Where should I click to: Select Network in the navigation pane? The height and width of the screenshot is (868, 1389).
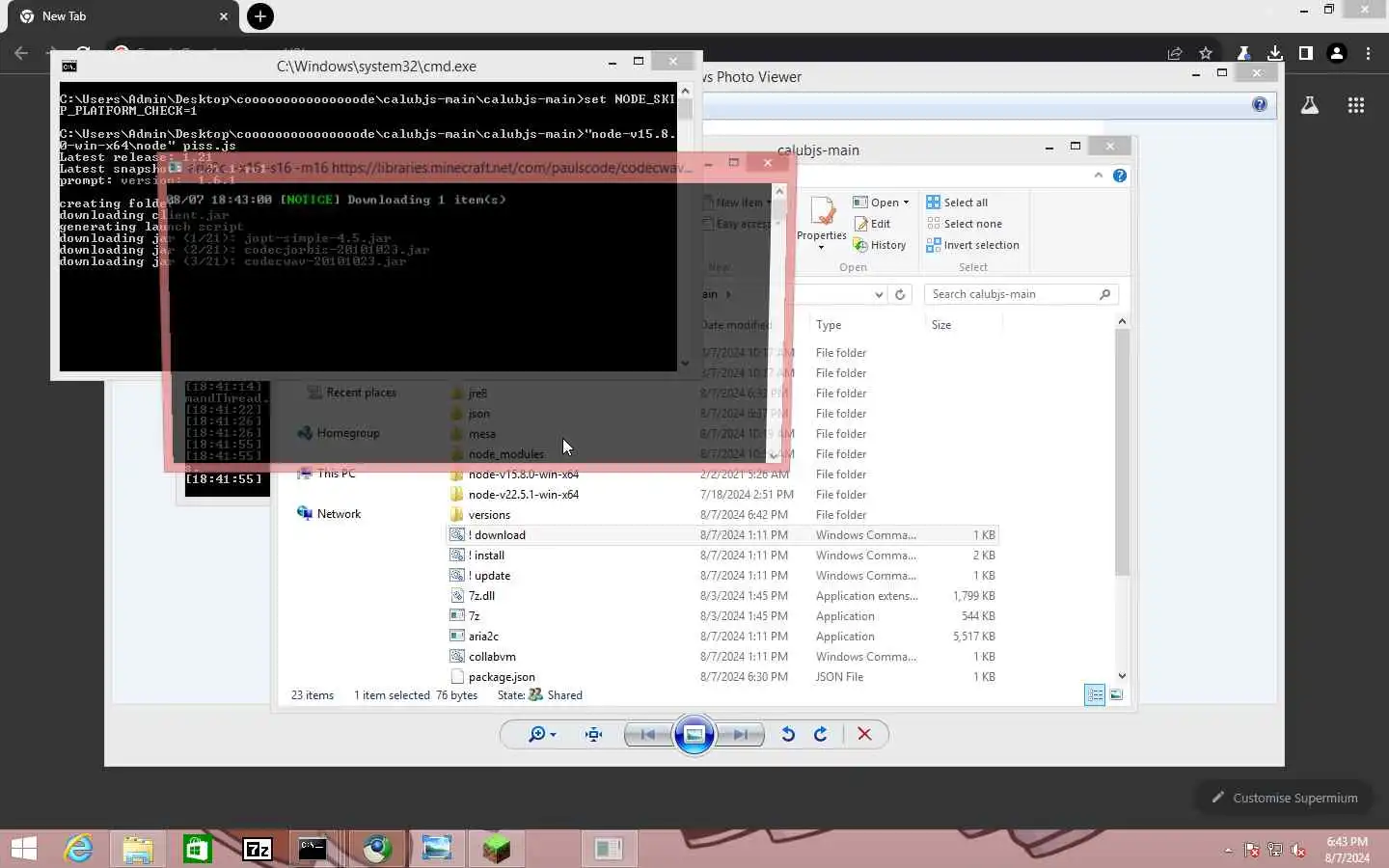point(329,514)
